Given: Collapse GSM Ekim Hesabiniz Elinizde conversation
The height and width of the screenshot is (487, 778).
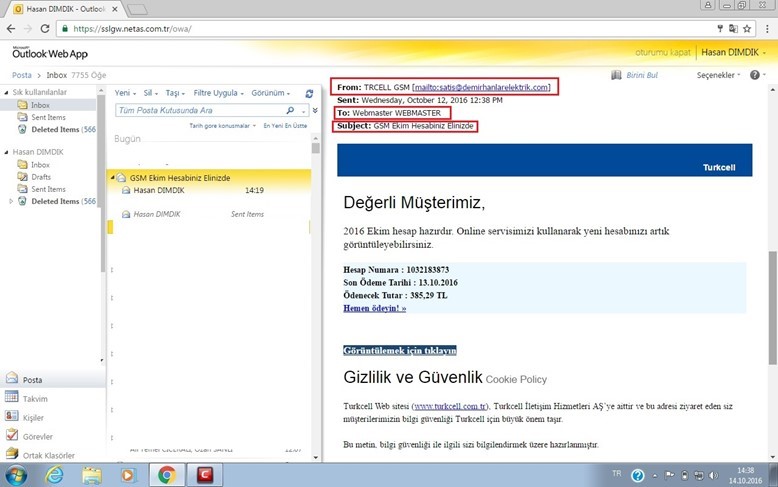Looking at the screenshot, I should pyautogui.click(x=112, y=178).
